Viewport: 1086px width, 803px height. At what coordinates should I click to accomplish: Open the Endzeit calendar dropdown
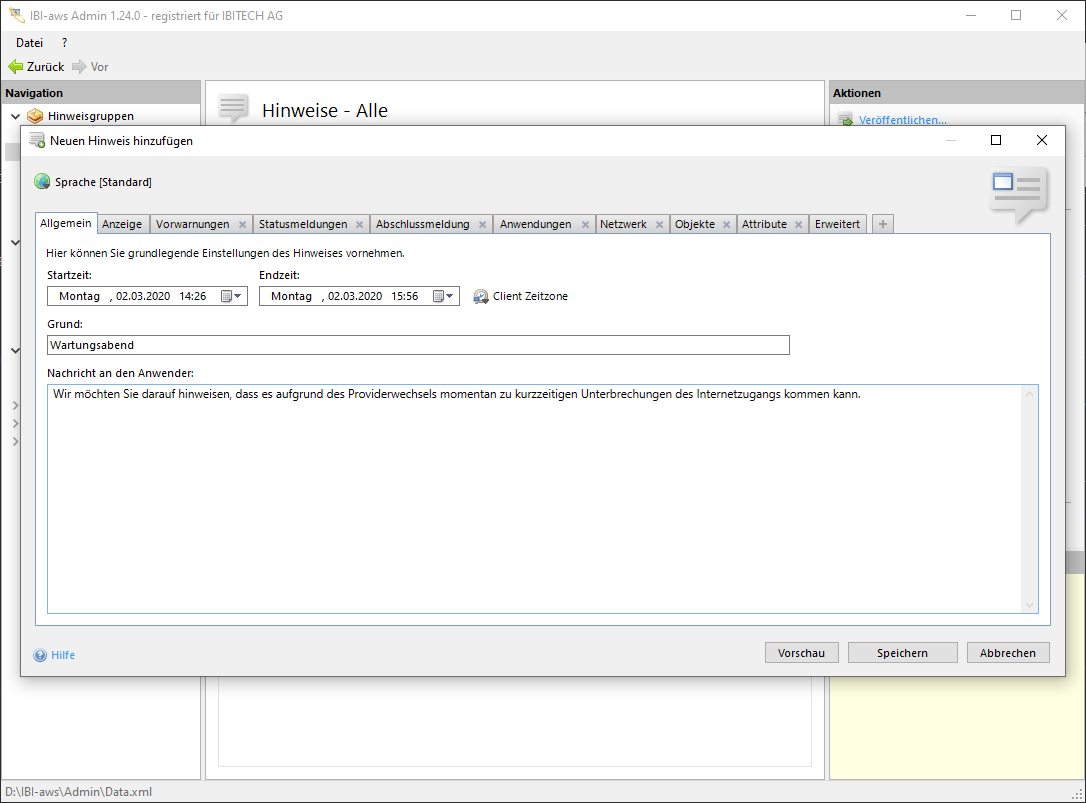tap(443, 296)
